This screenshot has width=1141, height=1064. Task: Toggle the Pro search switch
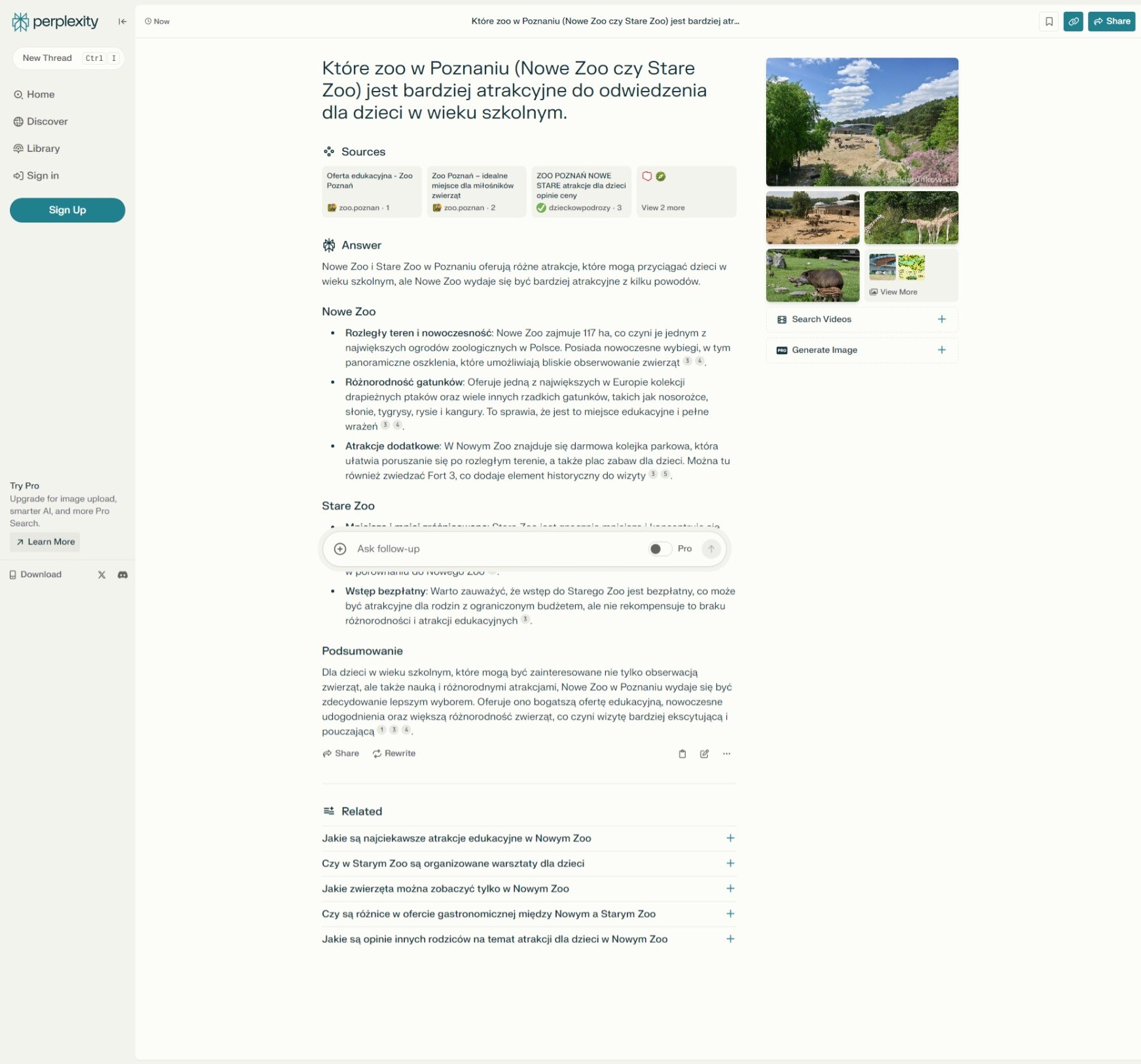pos(660,549)
